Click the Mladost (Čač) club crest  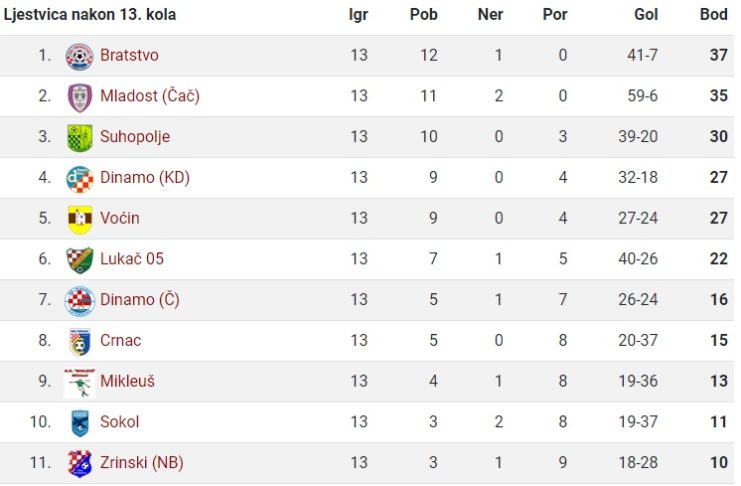79,97
